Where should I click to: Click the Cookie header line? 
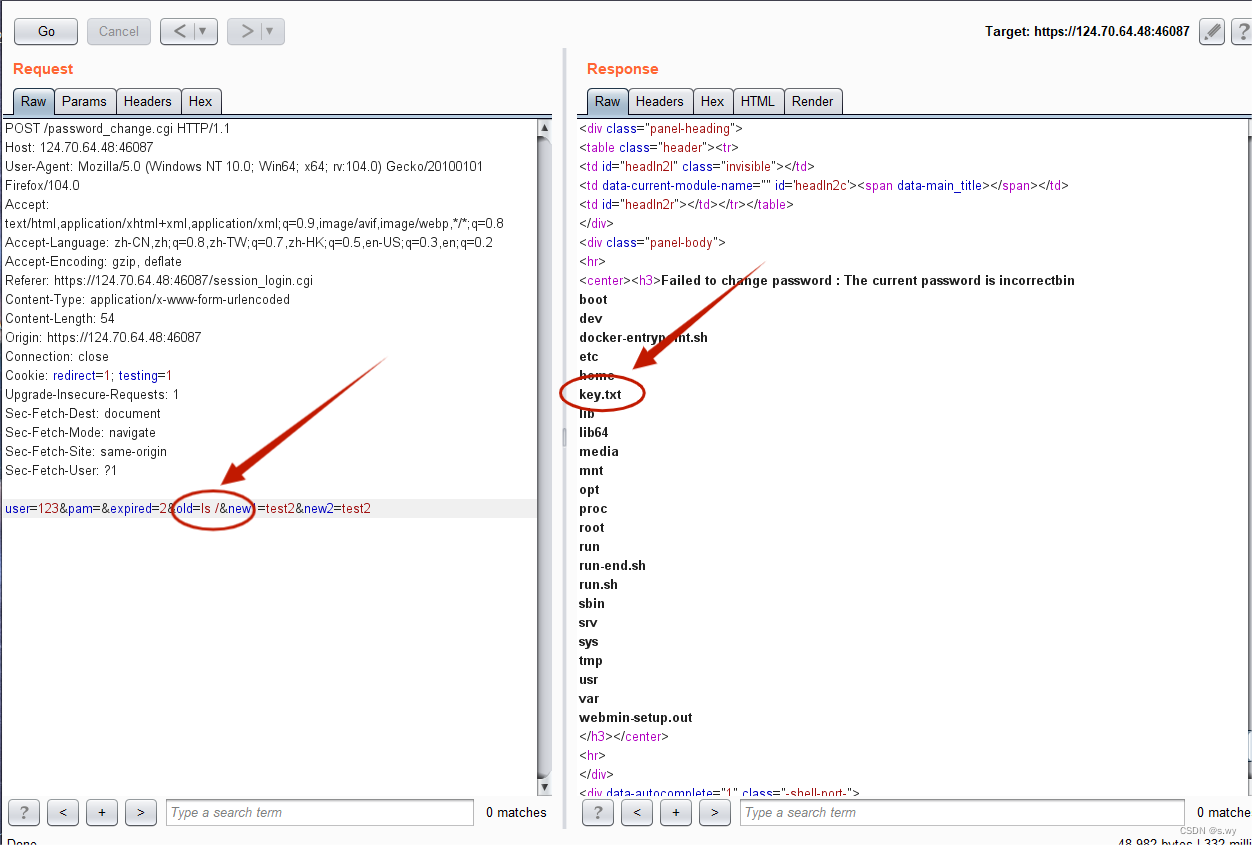click(89, 375)
